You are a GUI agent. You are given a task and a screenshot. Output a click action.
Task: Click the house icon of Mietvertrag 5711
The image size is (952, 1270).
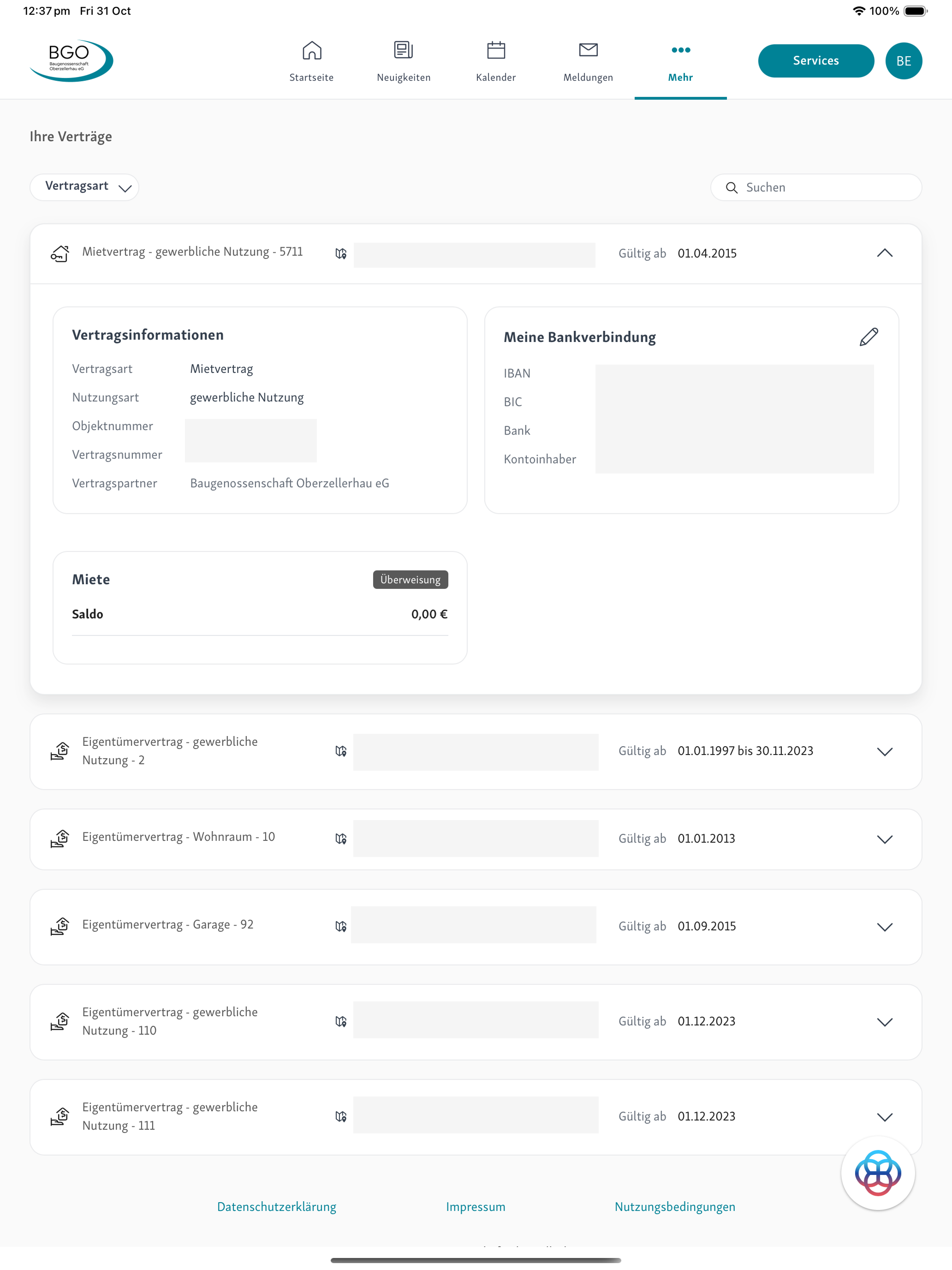click(59, 253)
